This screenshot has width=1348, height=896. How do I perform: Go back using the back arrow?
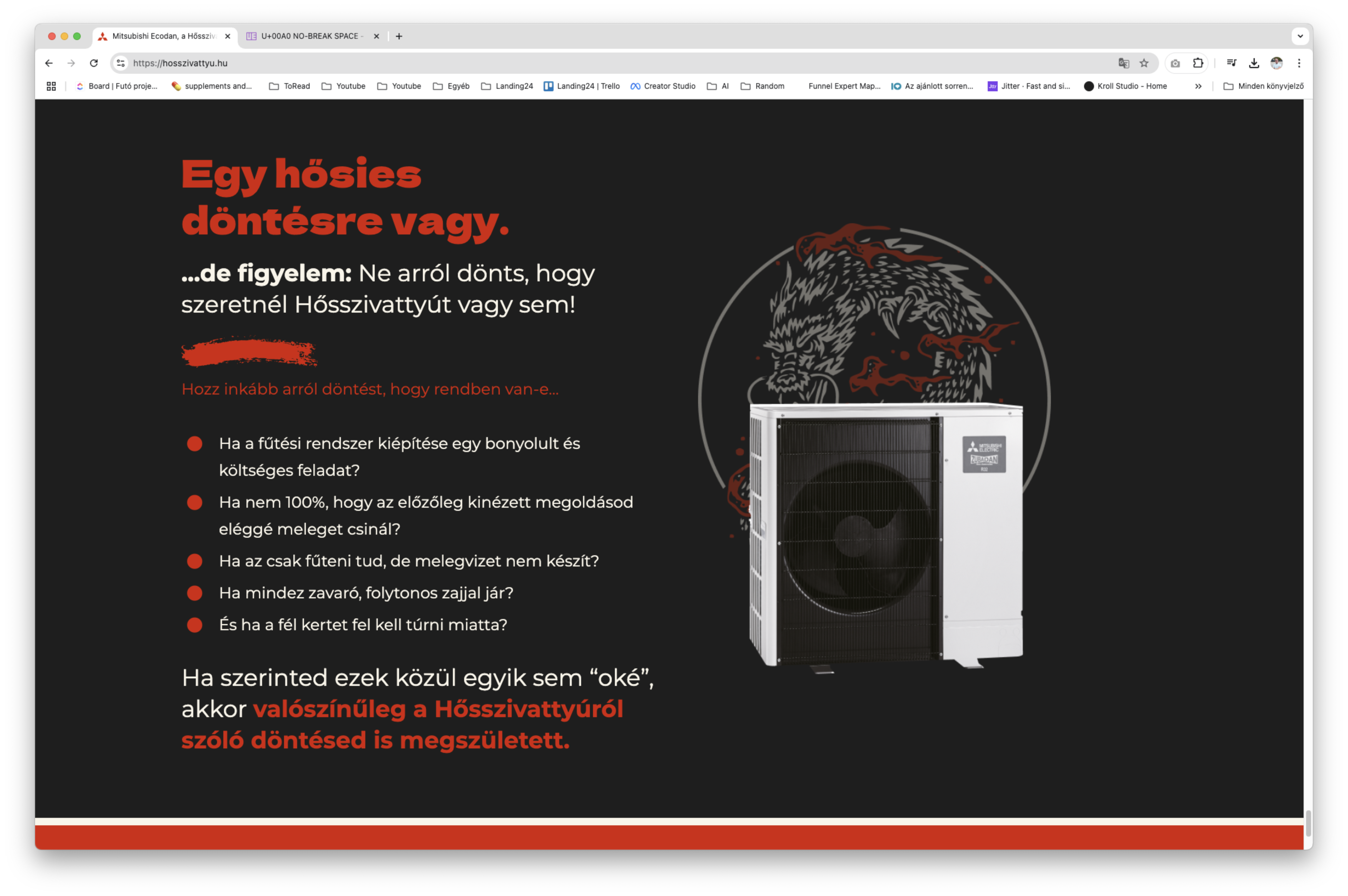click(48, 63)
